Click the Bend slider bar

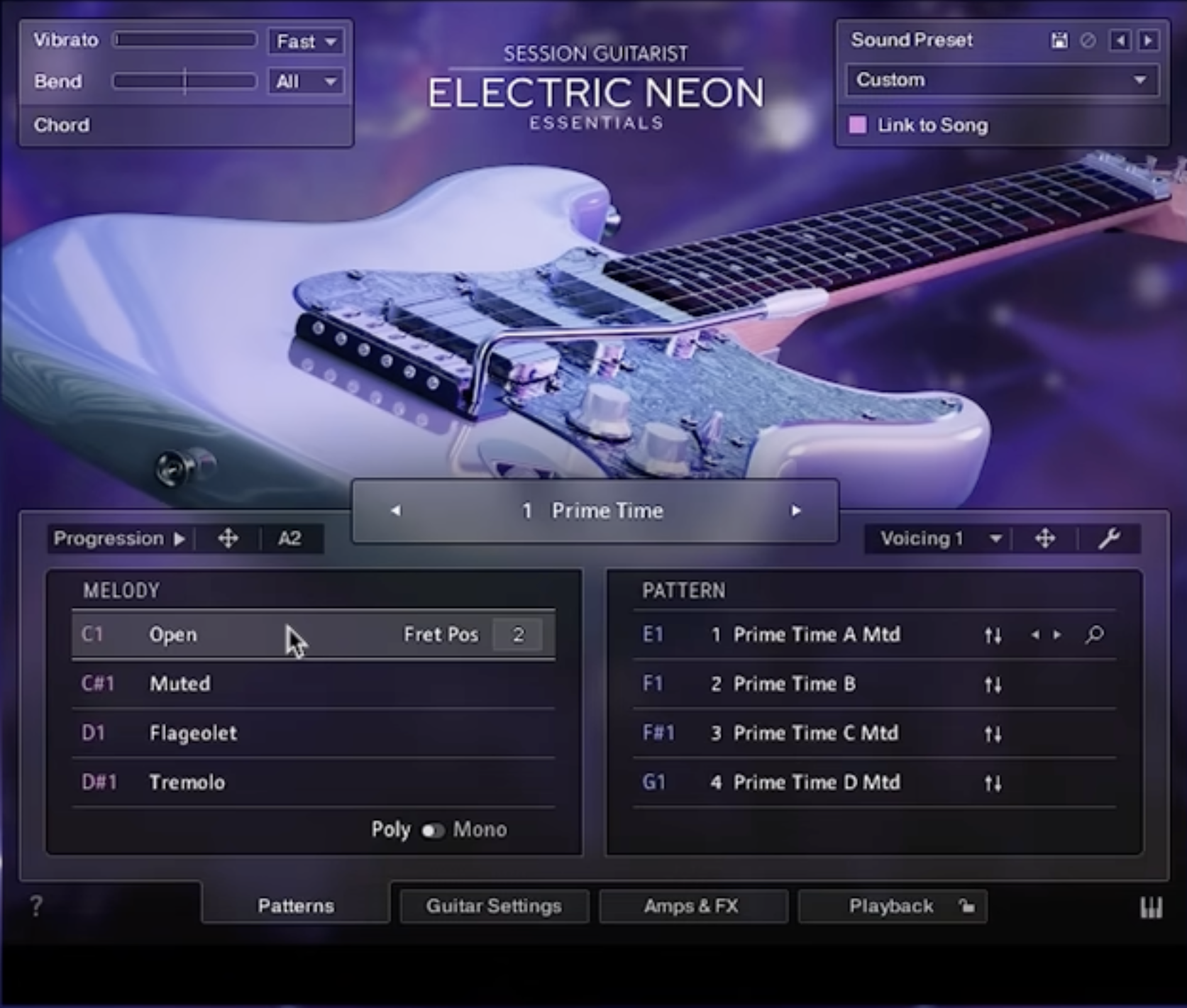click(x=185, y=81)
